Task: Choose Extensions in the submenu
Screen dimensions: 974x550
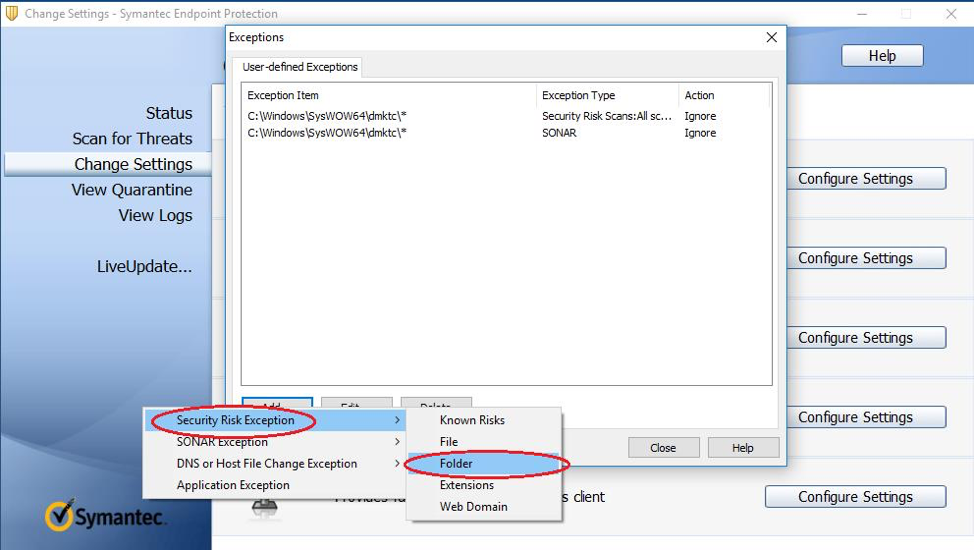Action: (485, 485)
